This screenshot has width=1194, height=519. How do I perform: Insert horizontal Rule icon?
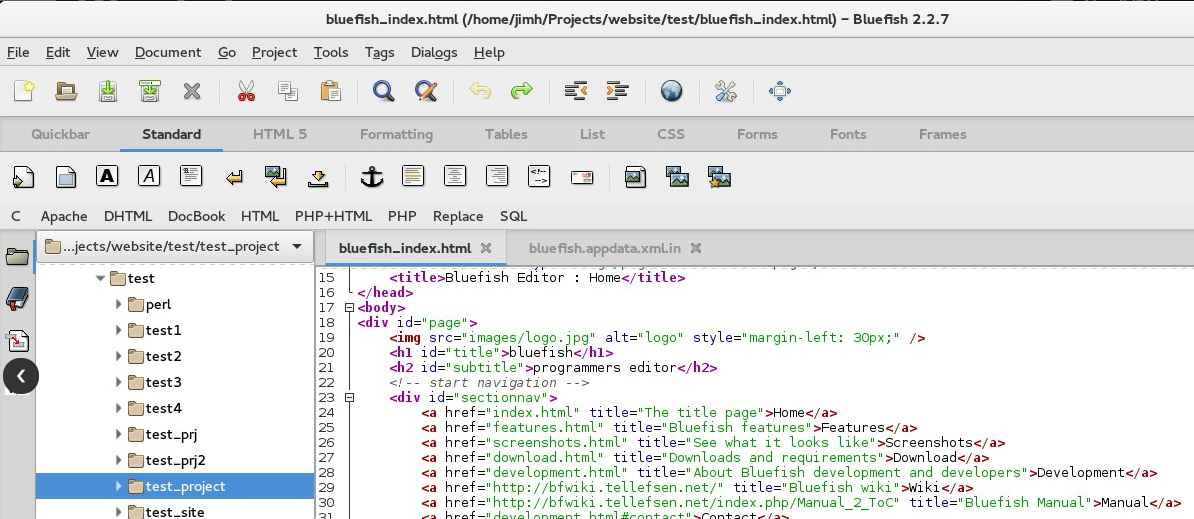(x=413, y=177)
